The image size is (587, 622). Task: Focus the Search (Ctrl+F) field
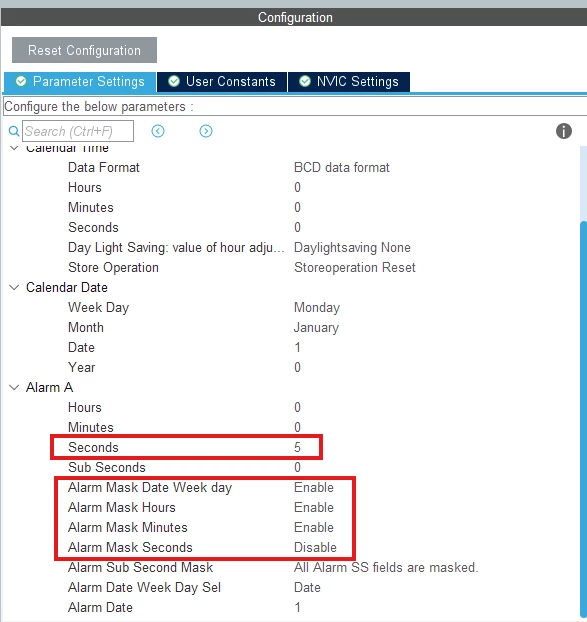point(78,131)
